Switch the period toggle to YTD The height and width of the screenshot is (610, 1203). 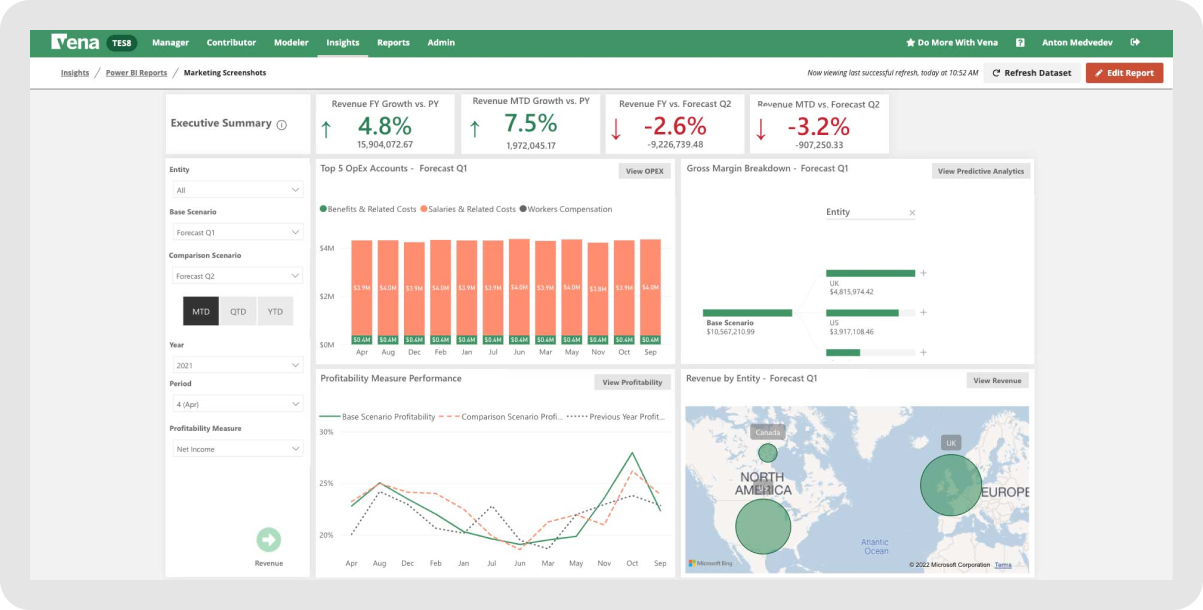click(275, 310)
